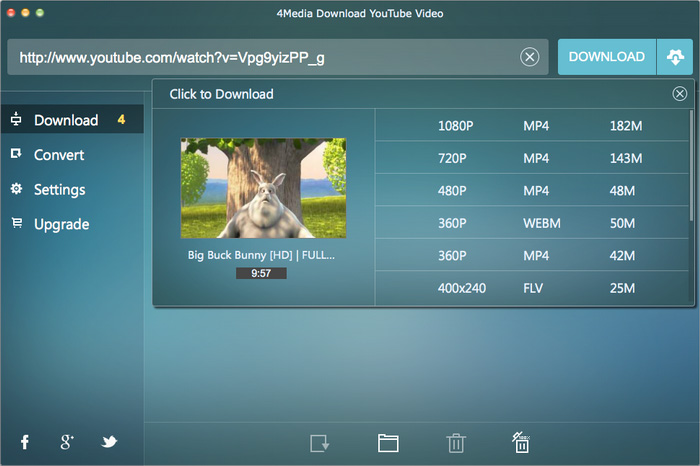Click the import task icon in bottom toolbar
700x466 pixels.
pyautogui.click(x=320, y=443)
